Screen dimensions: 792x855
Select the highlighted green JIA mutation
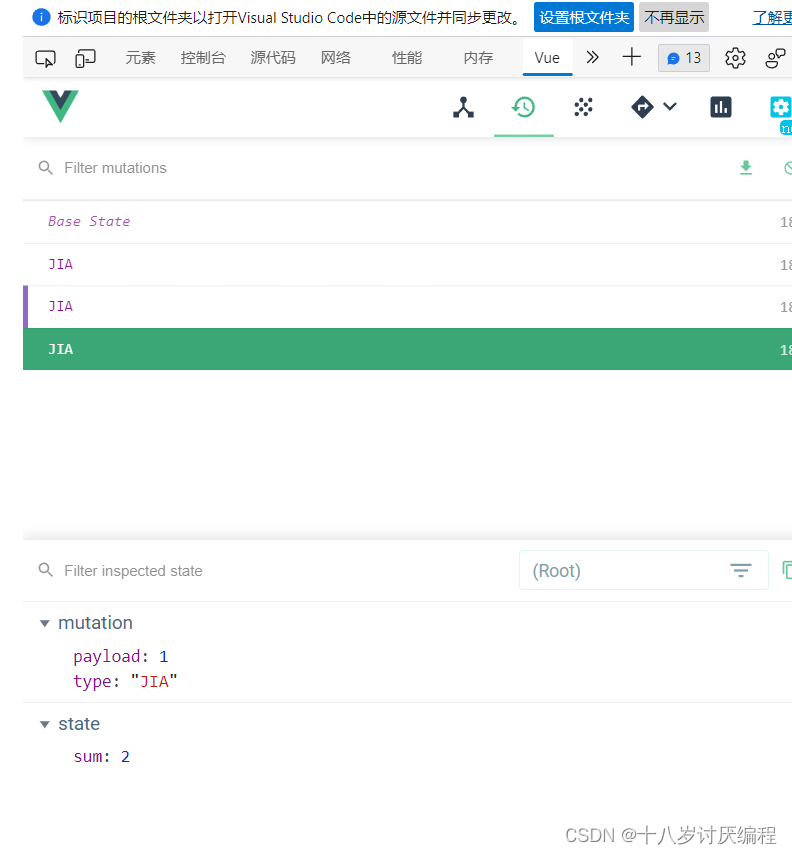pyautogui.click(x=407, y=349)
